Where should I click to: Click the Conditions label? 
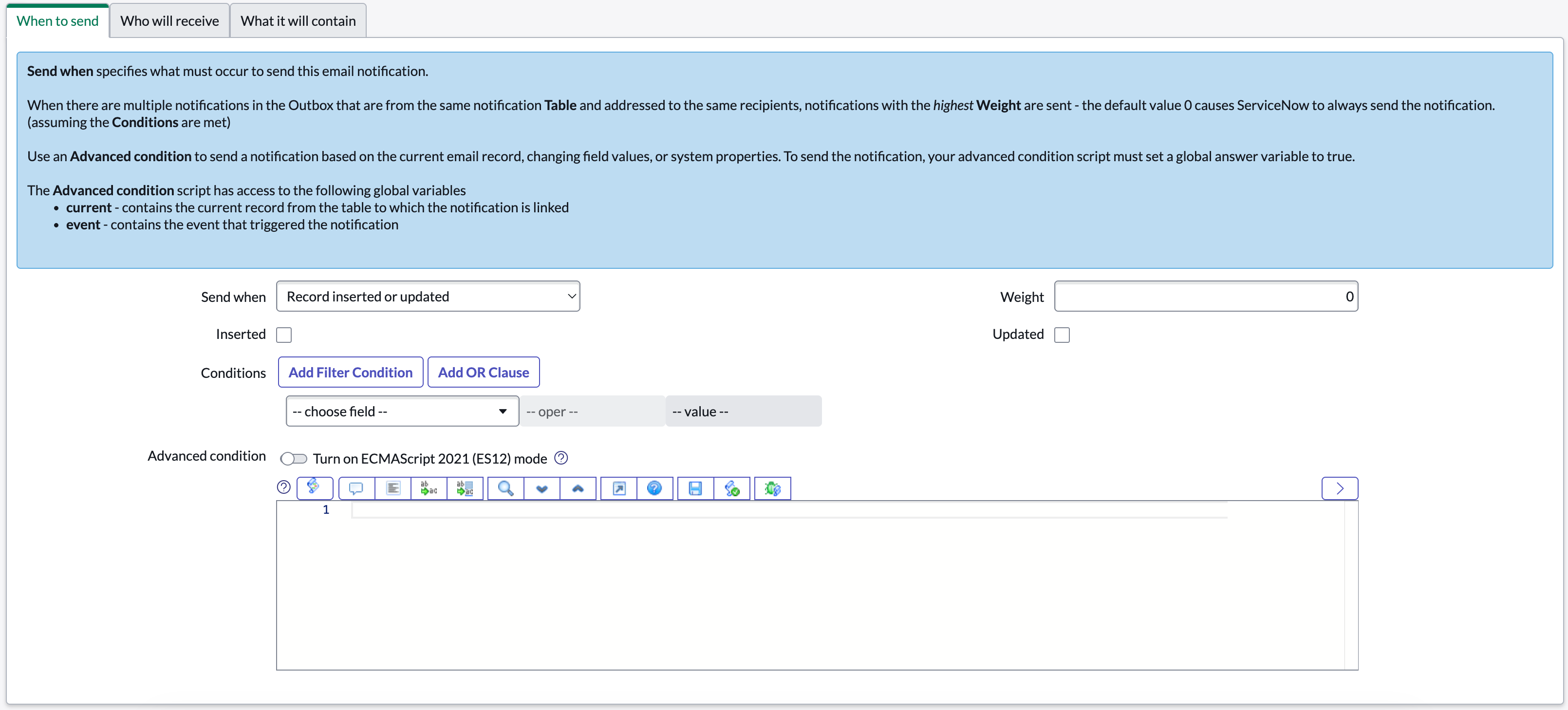[233, 373]
